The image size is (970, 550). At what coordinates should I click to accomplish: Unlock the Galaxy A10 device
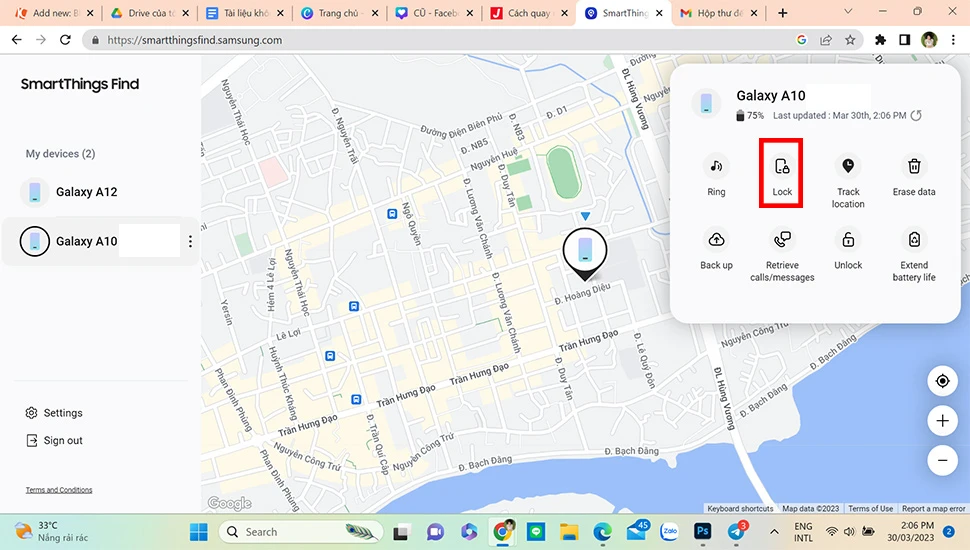click(848, 249)
